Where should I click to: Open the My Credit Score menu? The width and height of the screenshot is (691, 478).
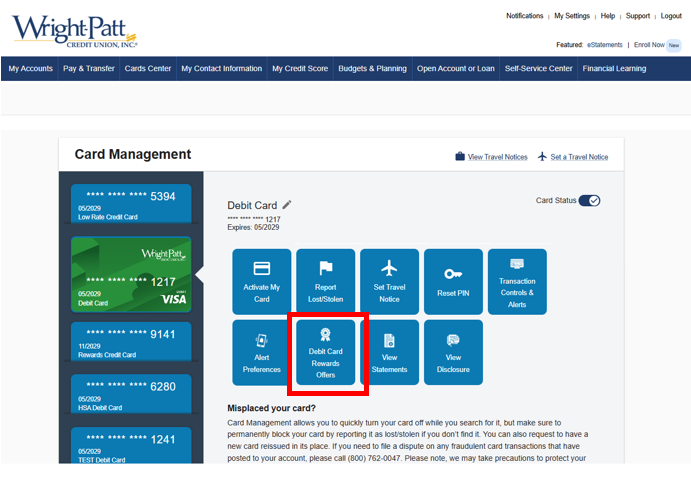(300, 68)
